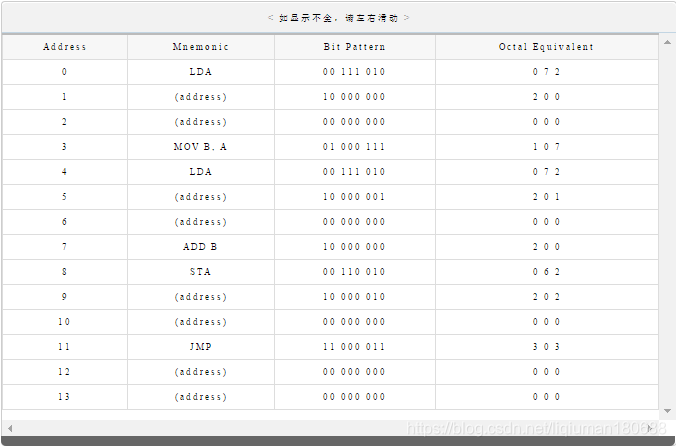
Task: Select the Address column header
Action: coord(65,47)
